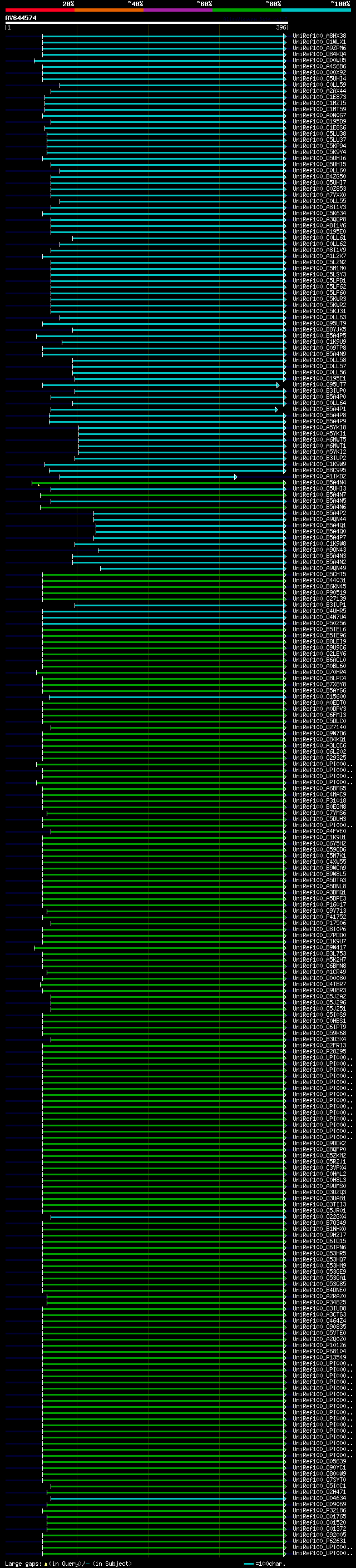Select label UniRef100_Q5UHI6
The height and width of the screenshot is (1568, 356).
tap(319, 159)
